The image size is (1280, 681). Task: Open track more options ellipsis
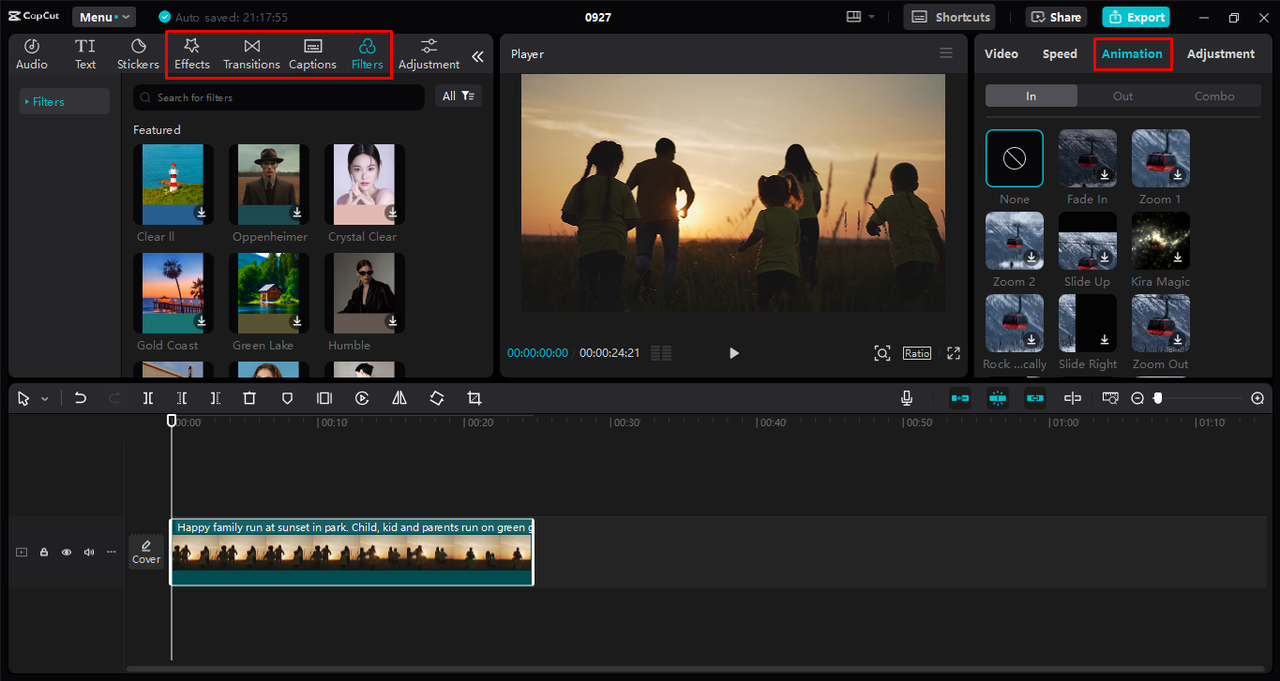[111, 552]
